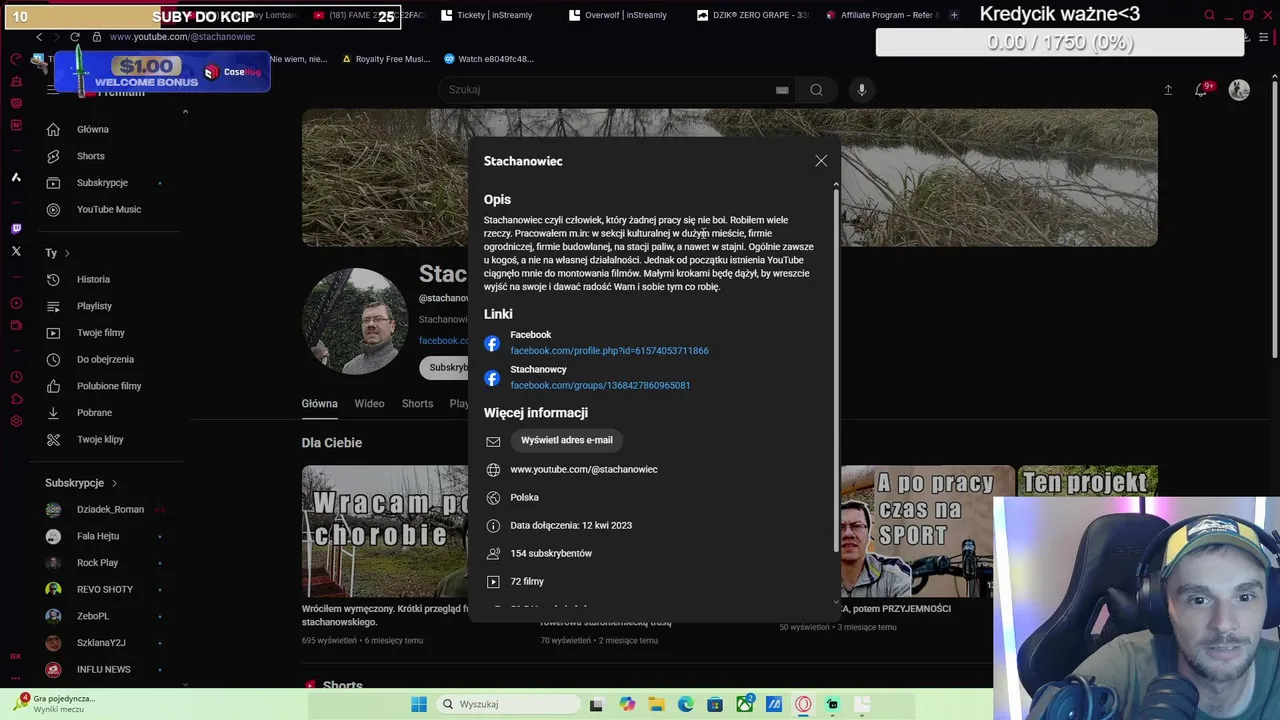
Task: Click the 154 subskrybentów text
Action: (x=551, y=553)
